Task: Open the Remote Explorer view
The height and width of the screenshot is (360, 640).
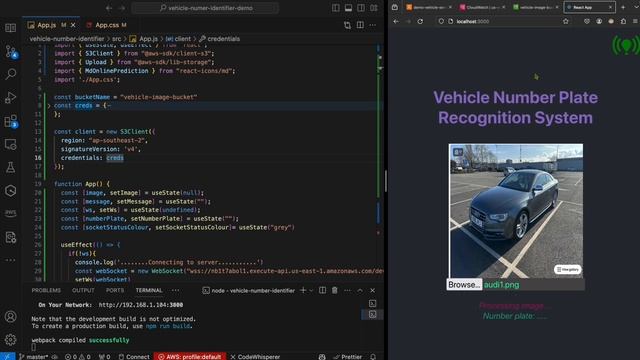Action: click(11, 144)
